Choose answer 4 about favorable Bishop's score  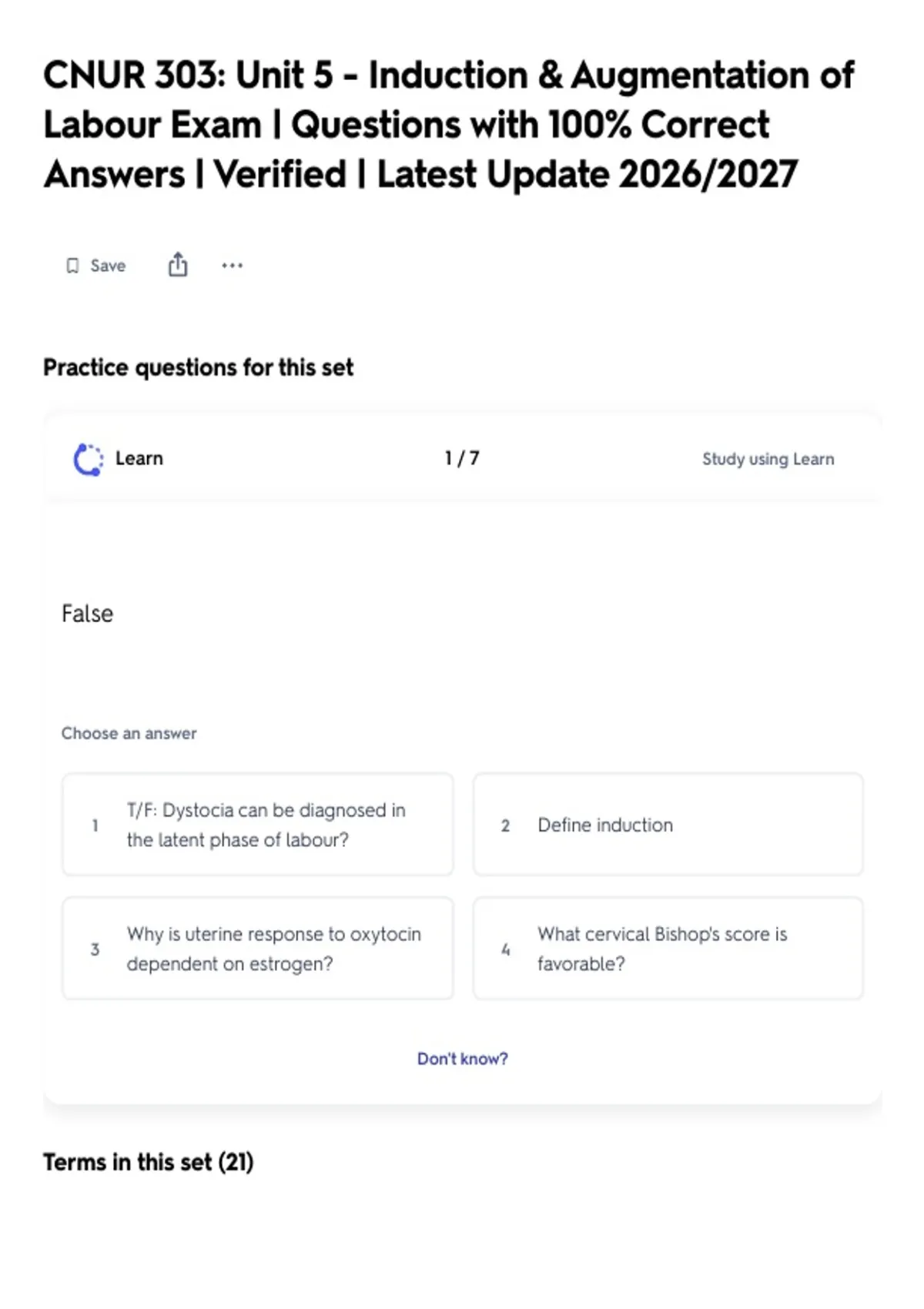click(668, 949)
